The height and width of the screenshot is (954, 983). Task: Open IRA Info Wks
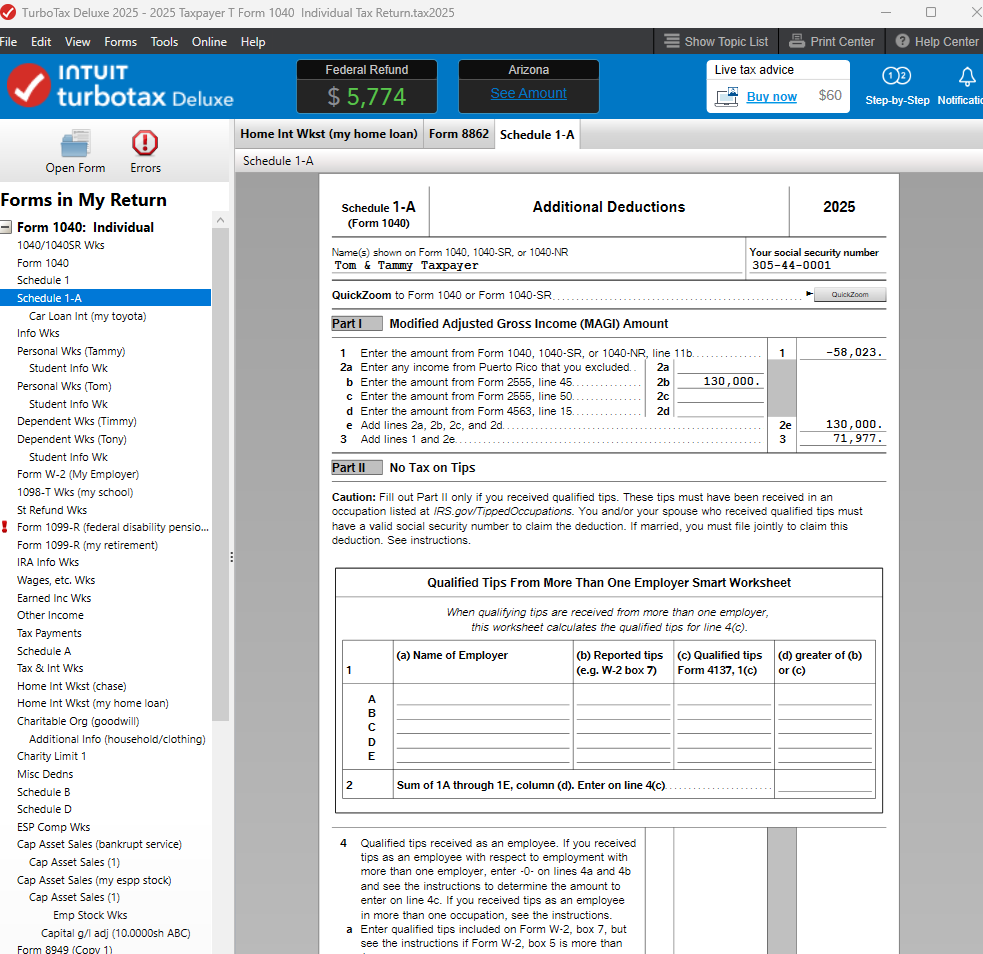pos(48,562)
